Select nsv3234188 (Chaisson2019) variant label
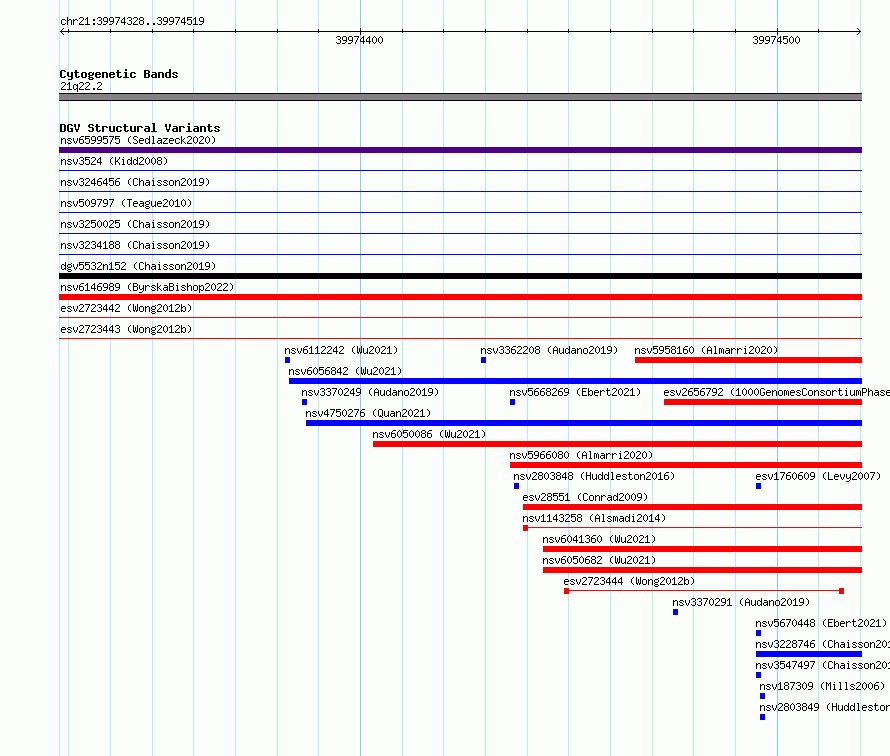The width and height of the screenshot is (890, 756). click(x=135, y=245)
